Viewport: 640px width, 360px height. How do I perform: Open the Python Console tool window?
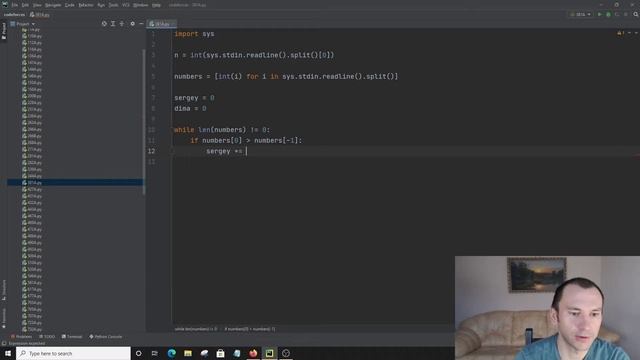(x=106, y=337)
